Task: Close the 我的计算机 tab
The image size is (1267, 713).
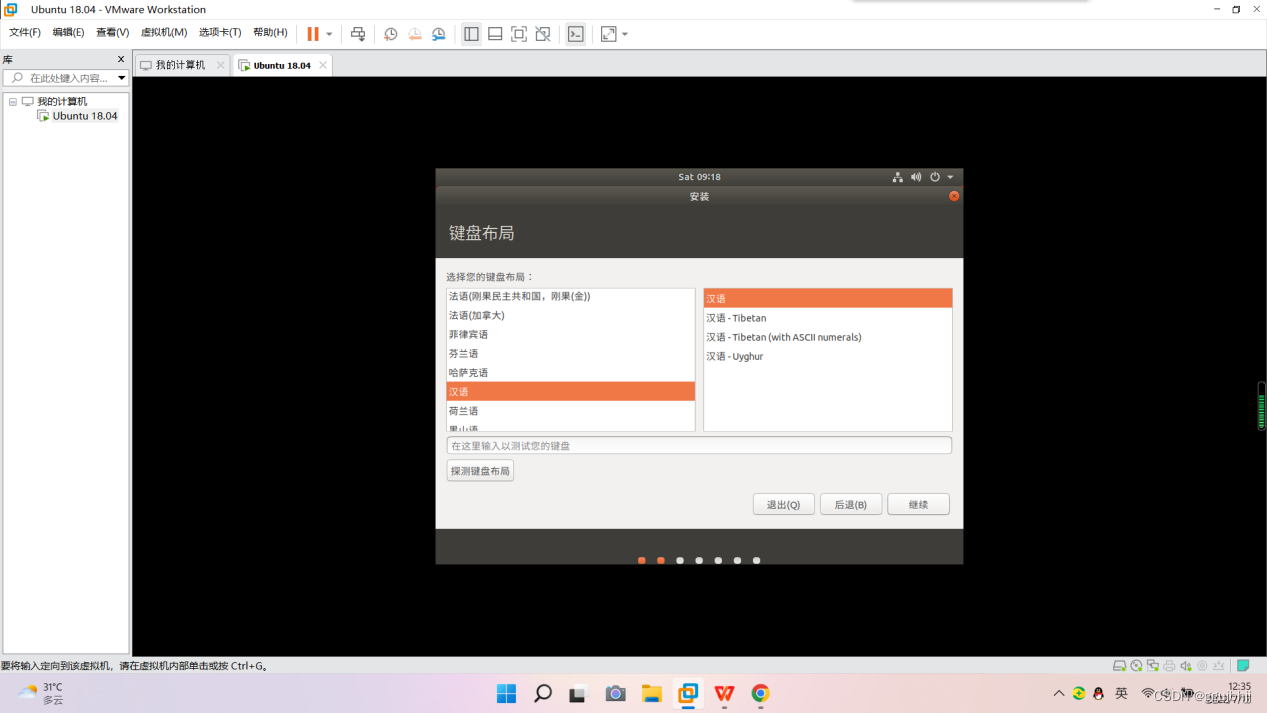Action: coord(221,65)
